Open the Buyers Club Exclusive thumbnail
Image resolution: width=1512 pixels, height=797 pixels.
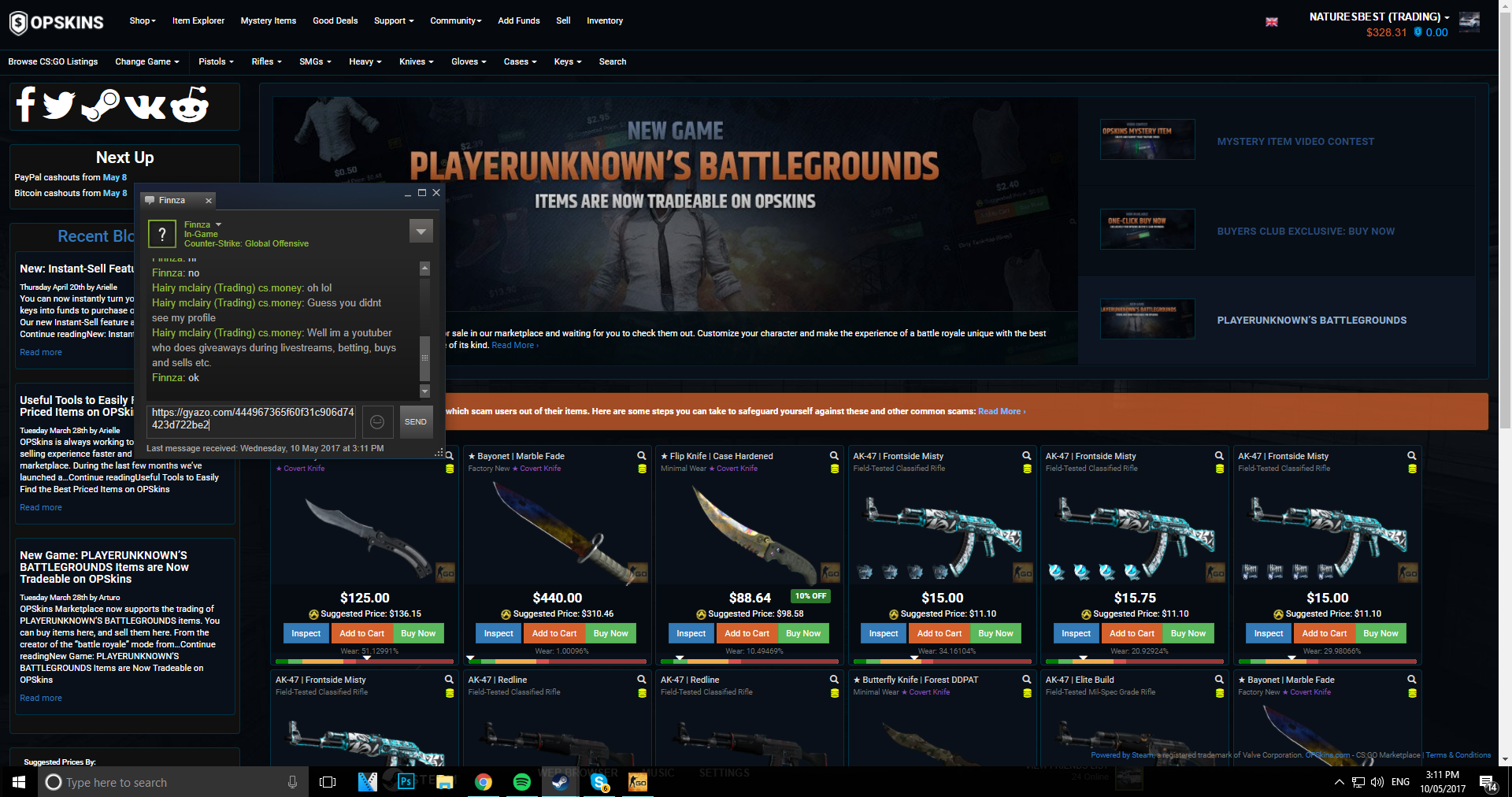[x=1147, y=229]
